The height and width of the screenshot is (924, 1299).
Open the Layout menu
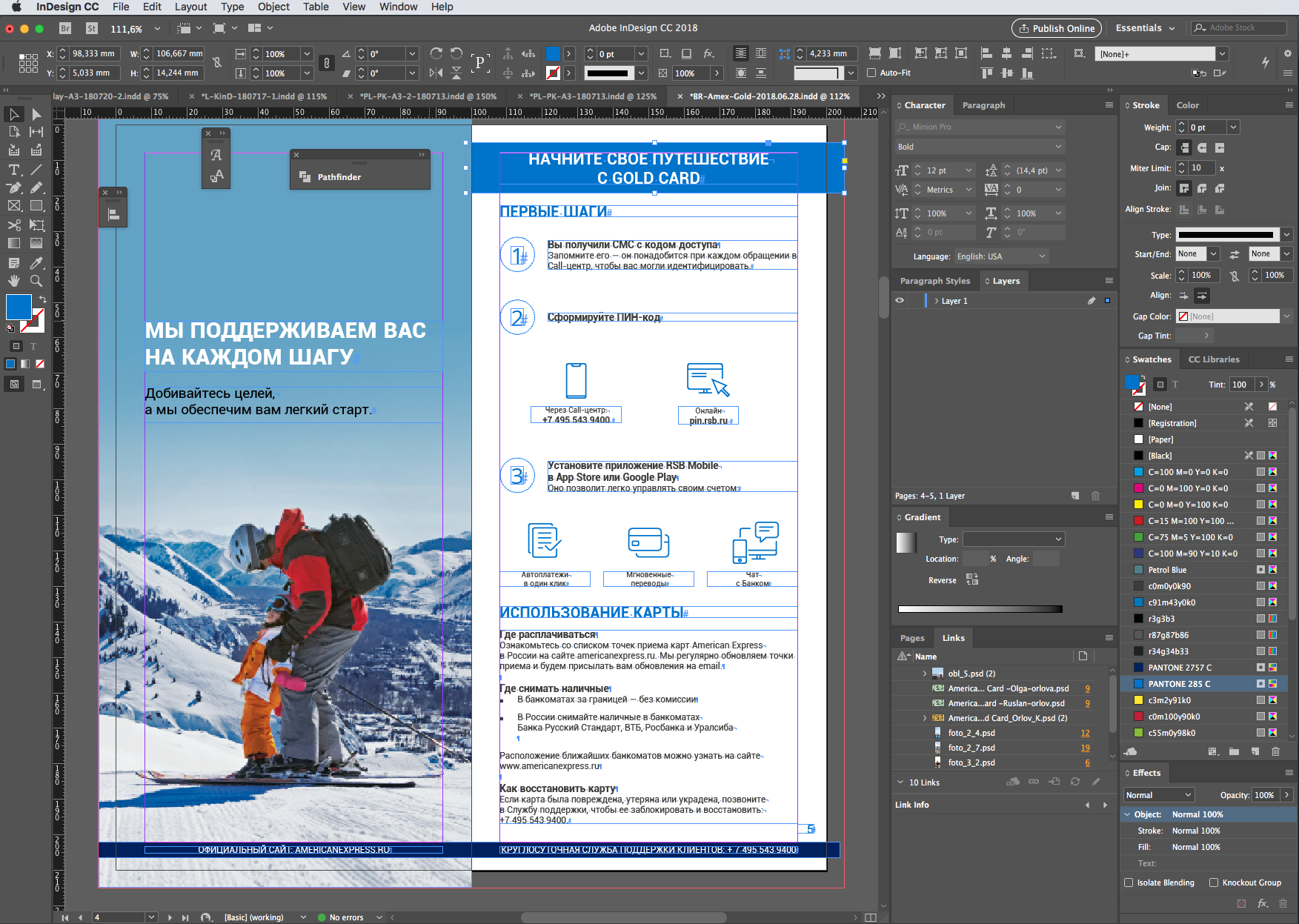tap(190, 7)
